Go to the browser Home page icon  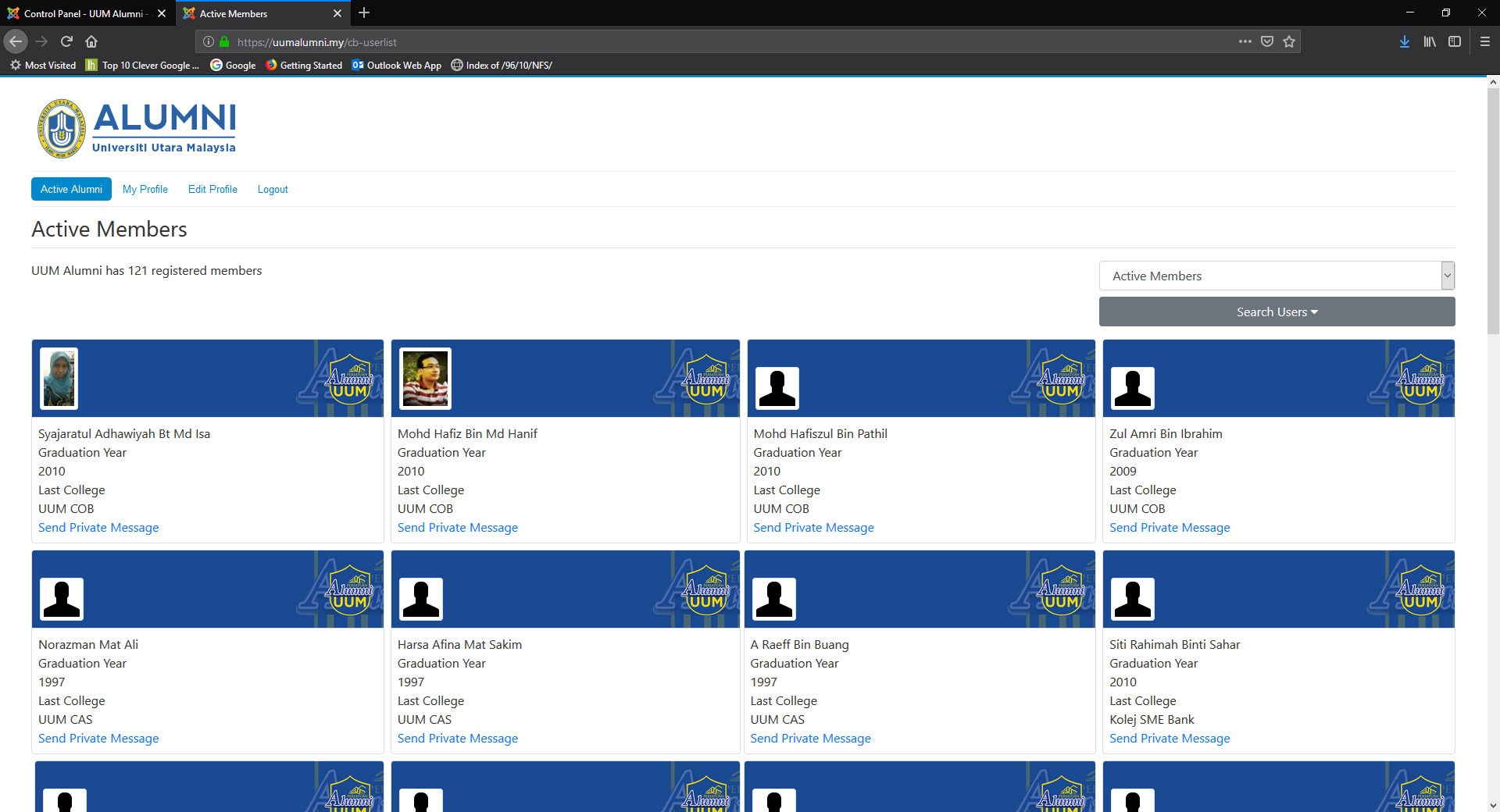91,41
